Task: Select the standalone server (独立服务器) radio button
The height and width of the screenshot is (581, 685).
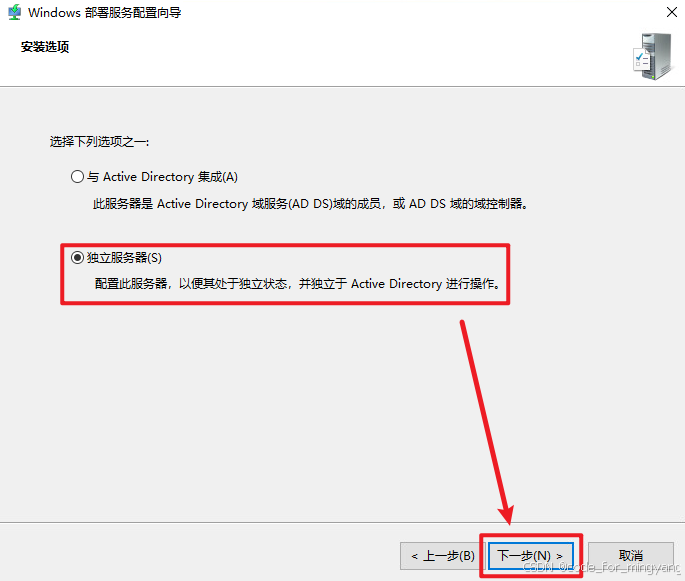Action: 77,258
